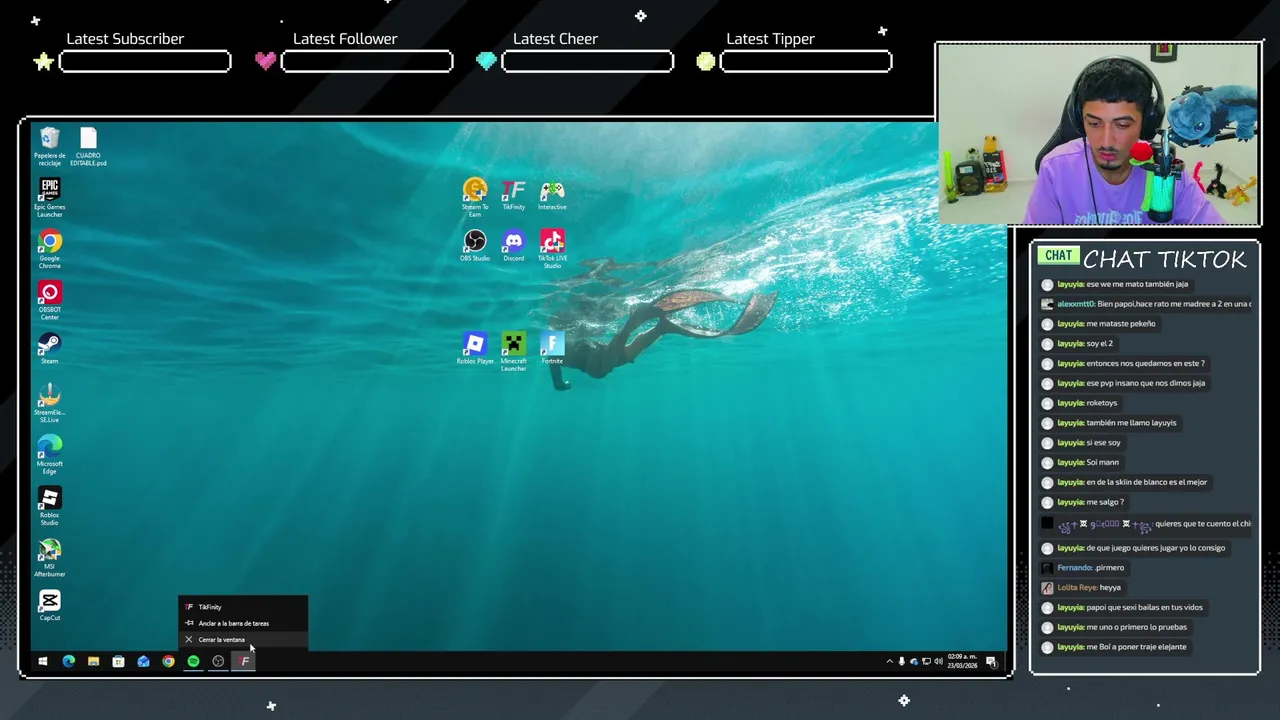Choose Cerrar la ventana in the menu

(x=243, y=640)
